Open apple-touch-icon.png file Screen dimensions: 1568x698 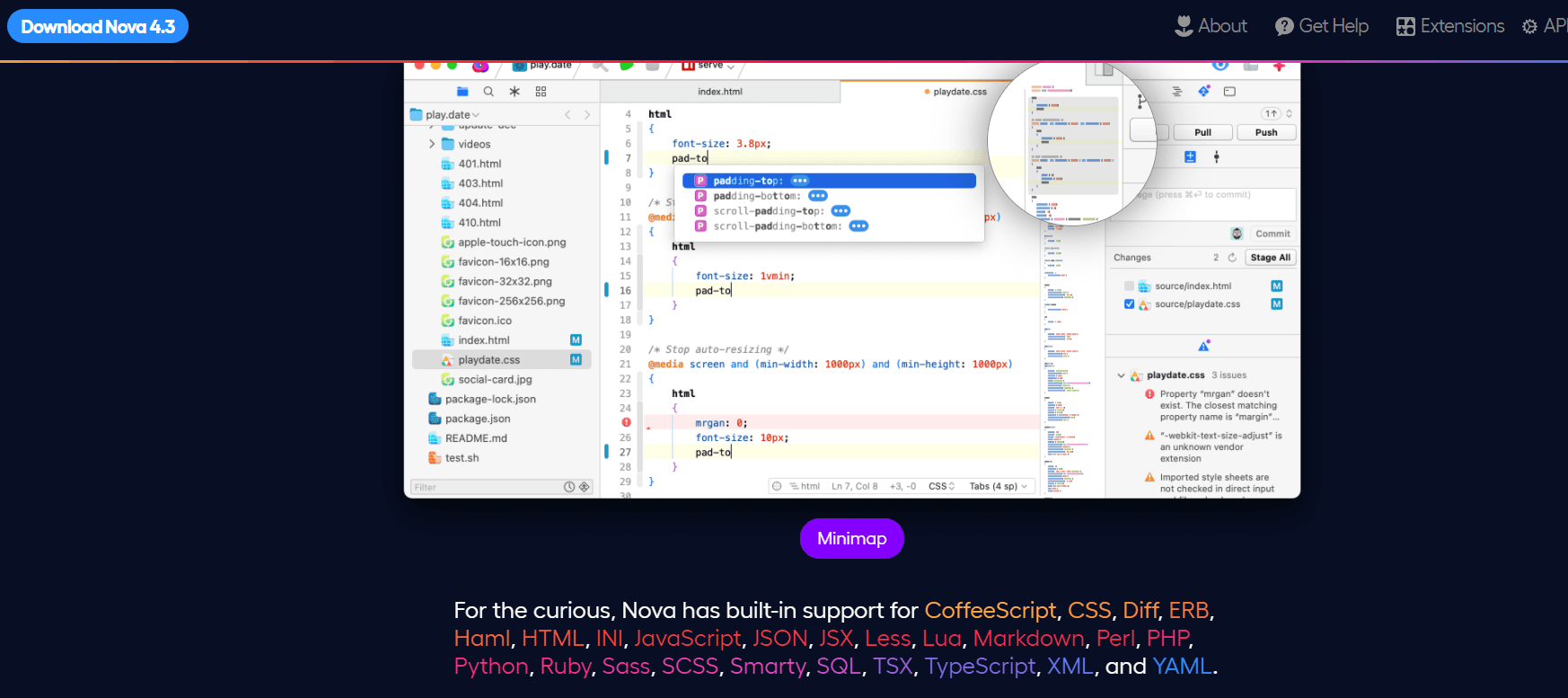click(x=504, y=243)
